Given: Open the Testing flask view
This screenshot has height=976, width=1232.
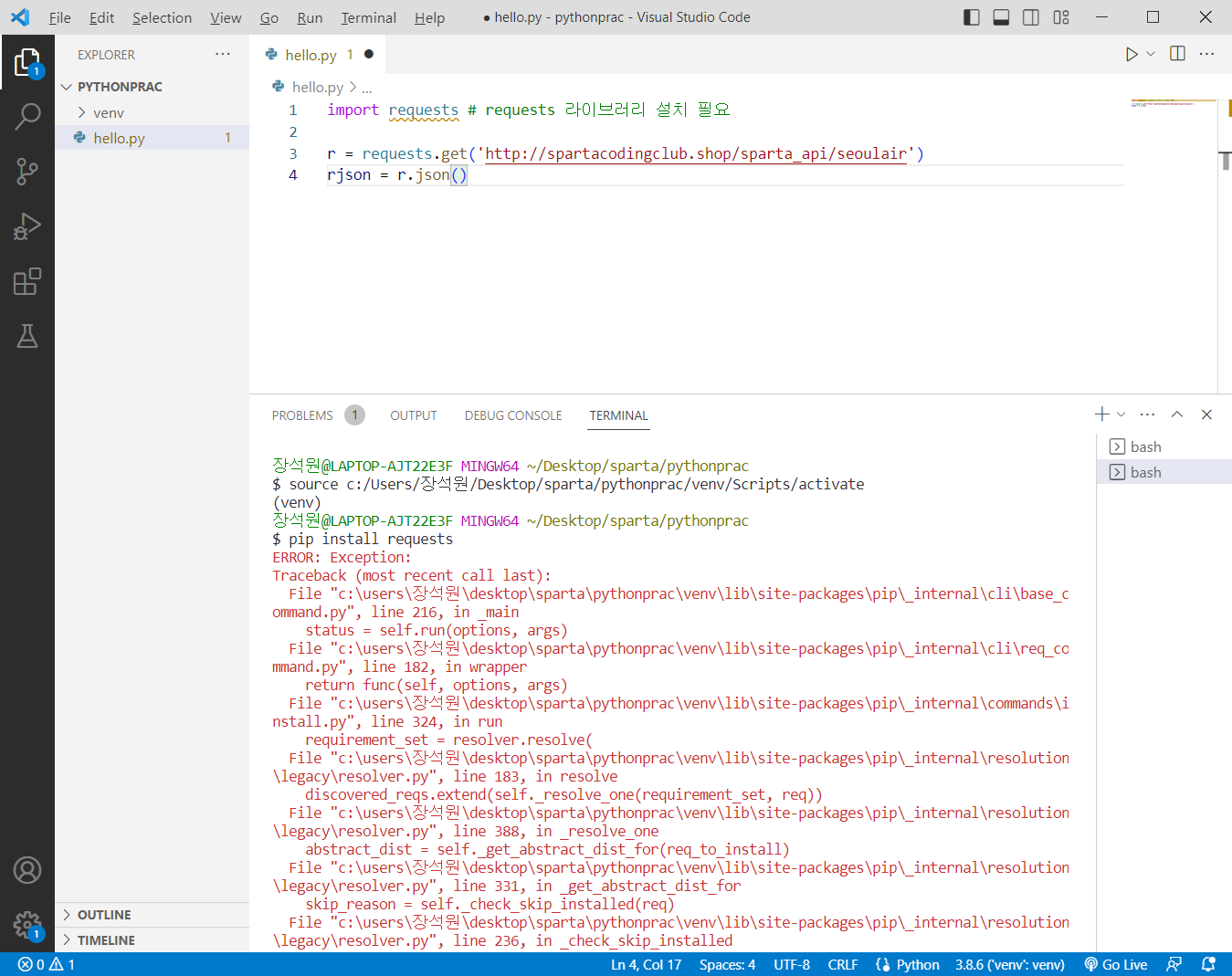Looking at the screenshot, I should click(x=27, y=336).
